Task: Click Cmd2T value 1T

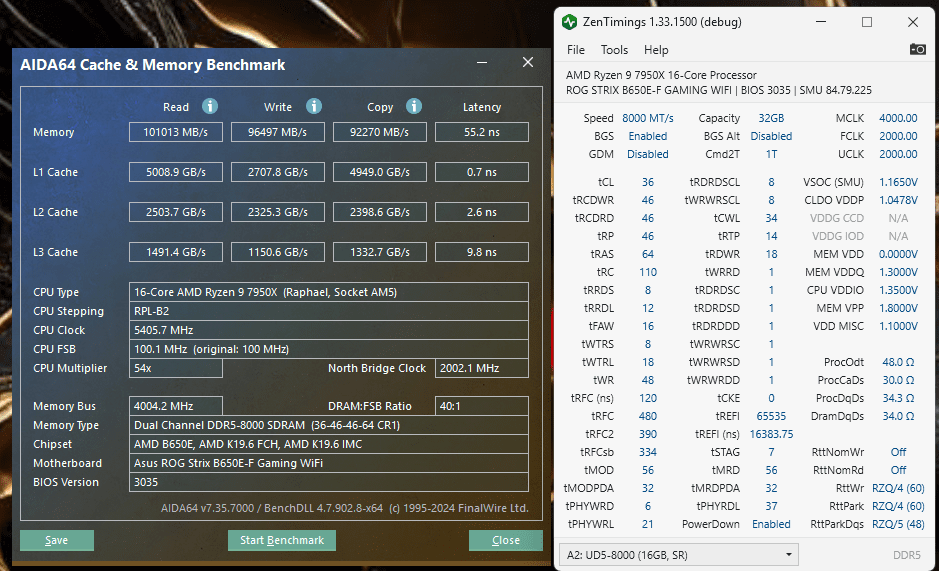Action: tap(771, 154)
